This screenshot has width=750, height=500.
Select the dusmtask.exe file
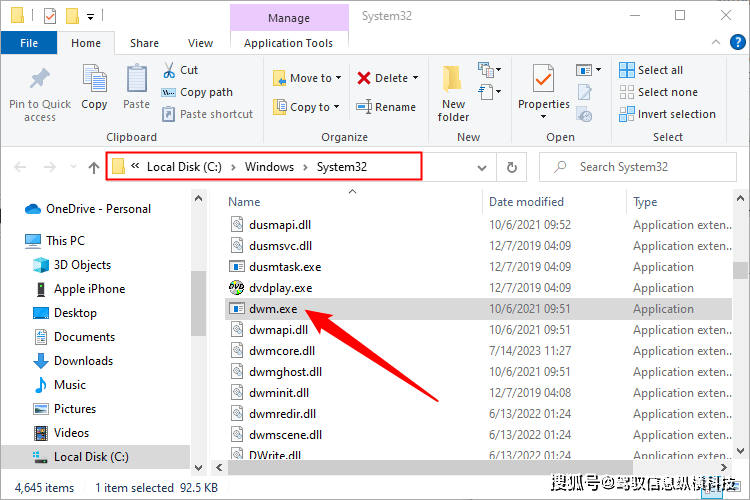(x=478, y=267)
